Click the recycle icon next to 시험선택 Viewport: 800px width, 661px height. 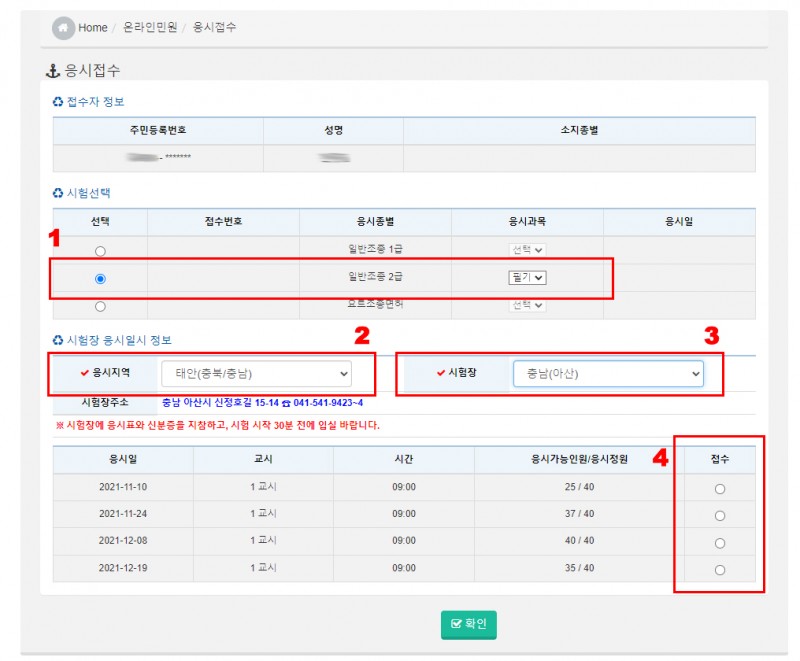58,193
